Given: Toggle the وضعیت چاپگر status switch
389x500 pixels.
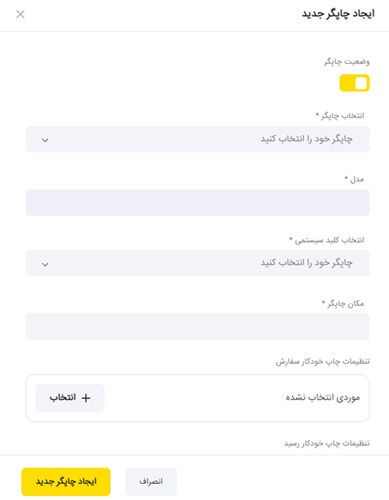Looking at the screenshot, I should click(x=354, y=83).
